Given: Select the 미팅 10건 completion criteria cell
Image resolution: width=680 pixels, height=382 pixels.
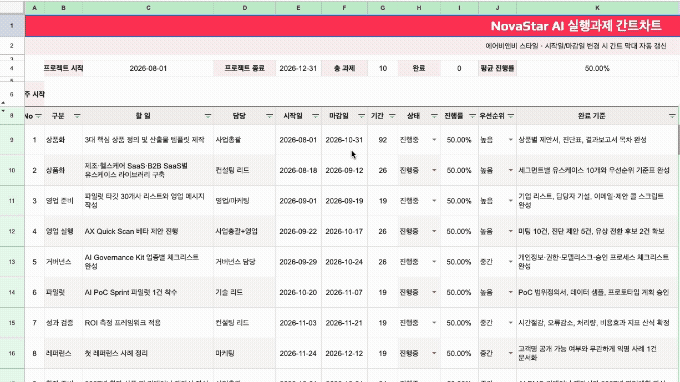Looking at the screenshot, I should pos(598,232).
